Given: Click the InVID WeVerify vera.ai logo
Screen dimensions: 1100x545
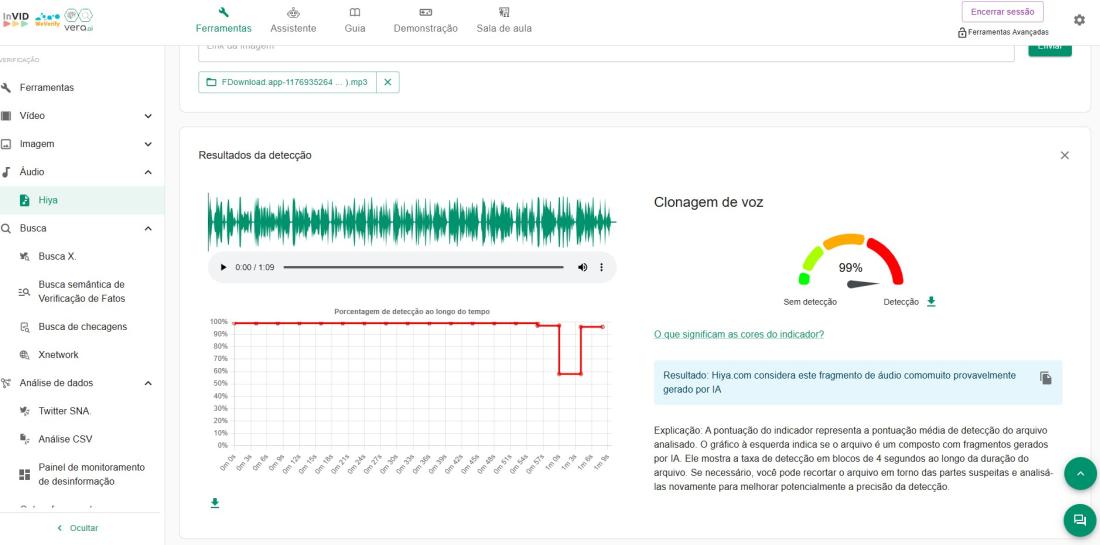Looking at the screenshot, I should (48, 18).
